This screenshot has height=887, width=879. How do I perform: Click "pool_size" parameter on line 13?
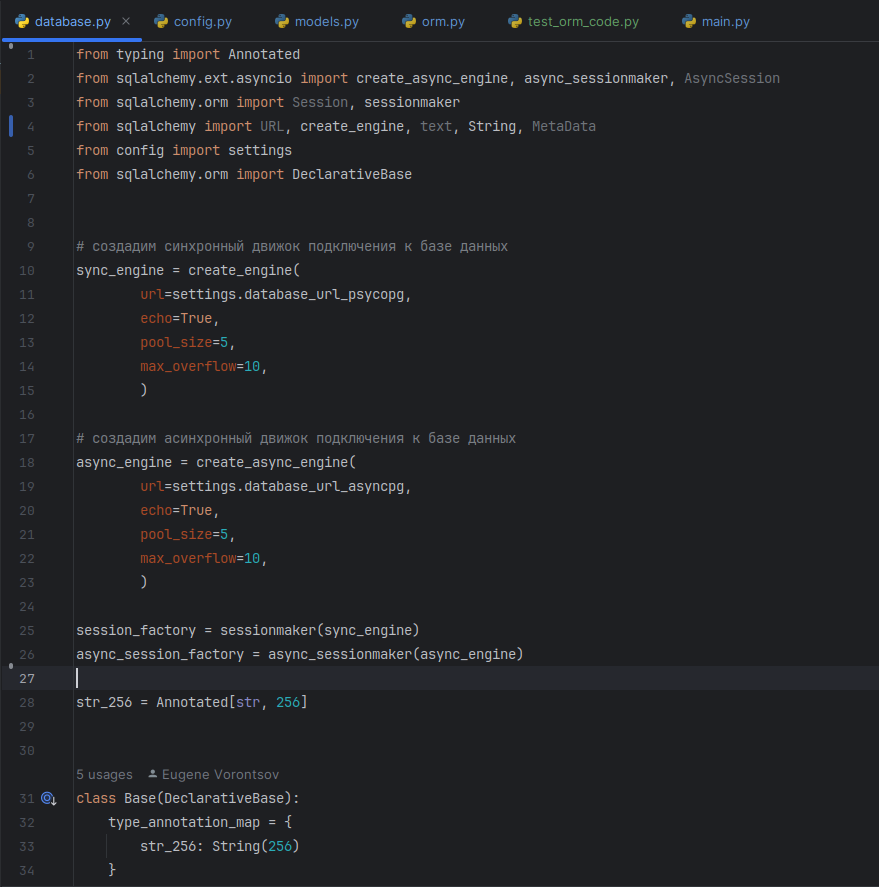(176, 342)
